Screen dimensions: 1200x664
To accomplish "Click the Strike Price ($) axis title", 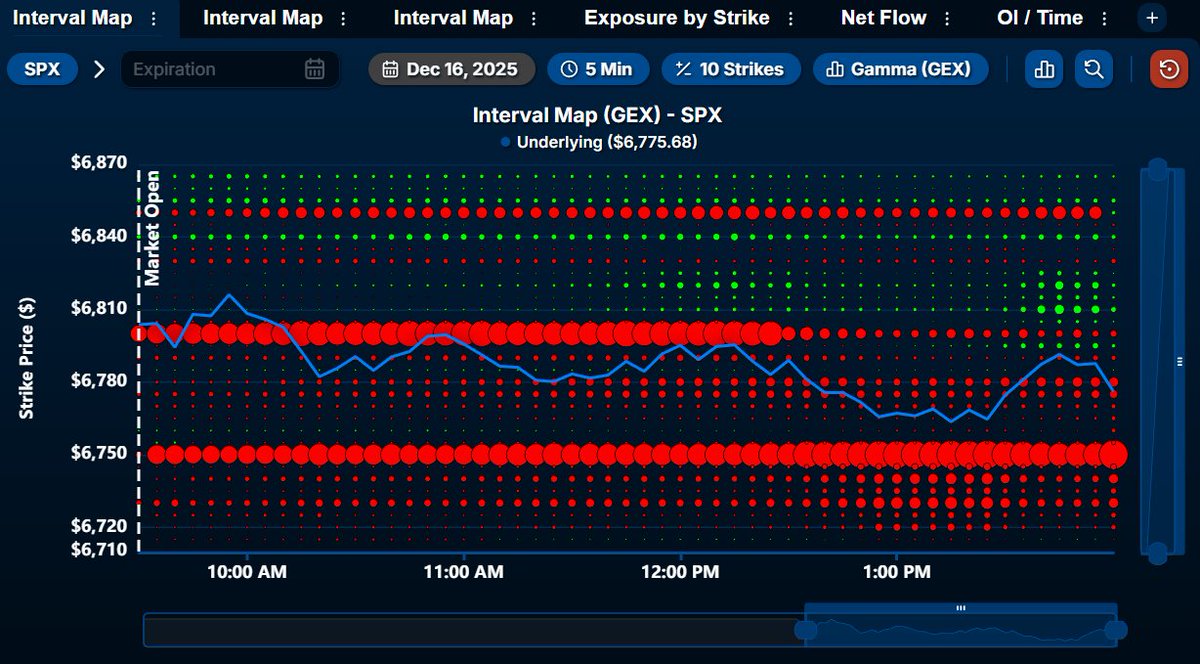I will 27,357.
